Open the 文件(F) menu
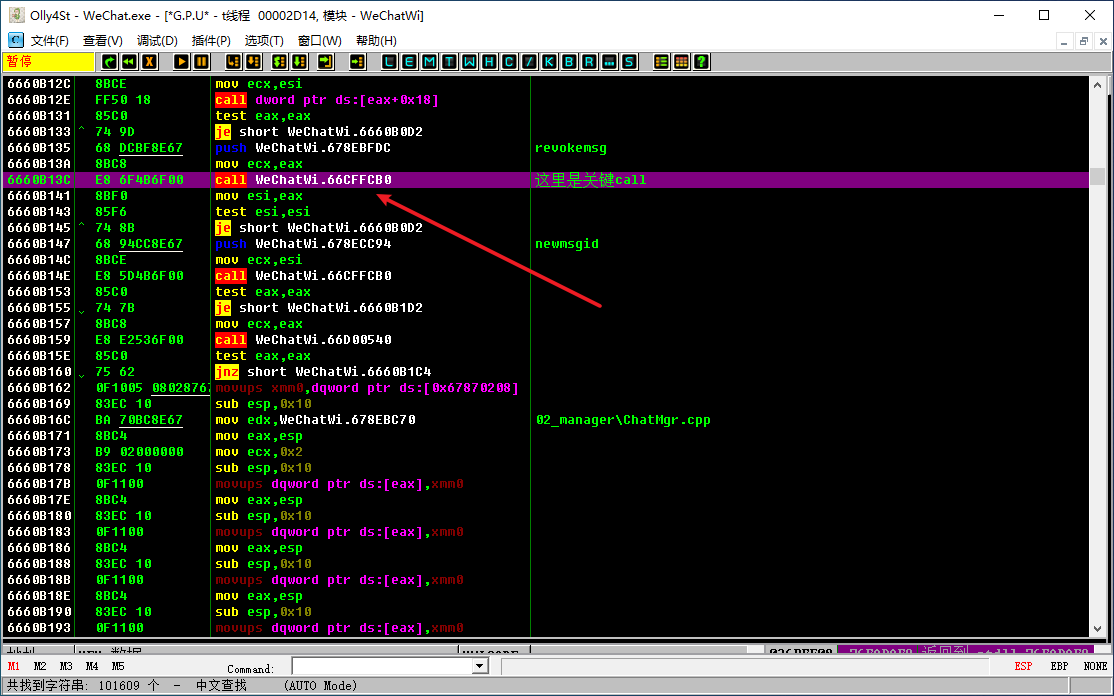The image size is (1114, 696). (50, 40)
